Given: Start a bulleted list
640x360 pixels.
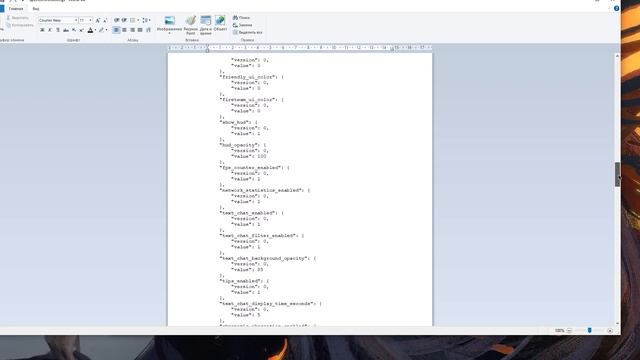Looking at the screenshot, I should (133, 20).
